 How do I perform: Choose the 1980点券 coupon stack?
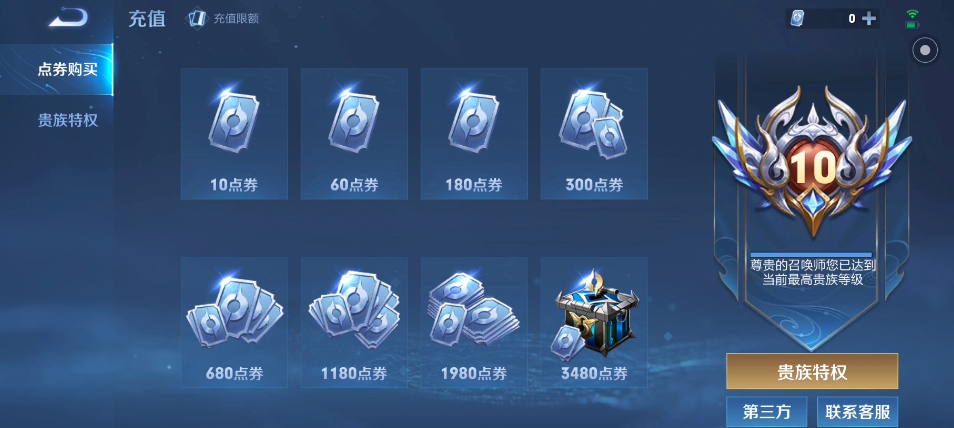point(474,322)
